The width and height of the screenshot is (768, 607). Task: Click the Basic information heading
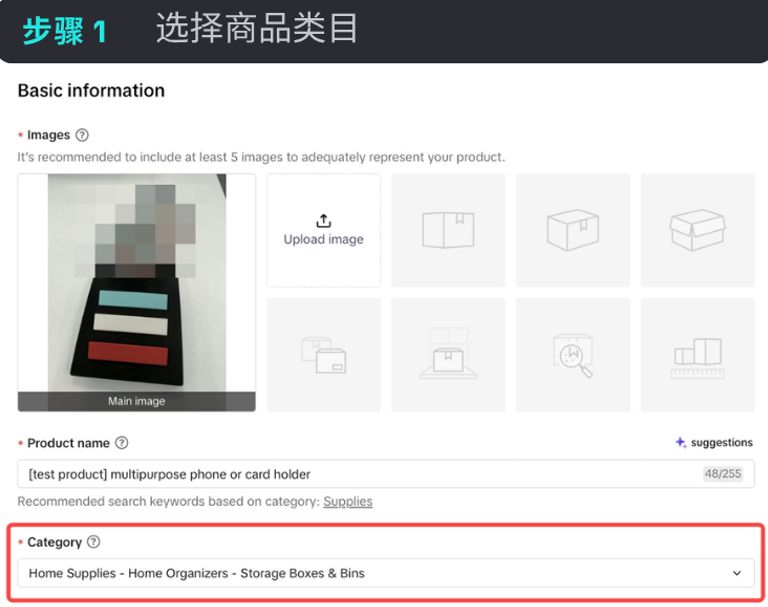(x=91, y=91)
